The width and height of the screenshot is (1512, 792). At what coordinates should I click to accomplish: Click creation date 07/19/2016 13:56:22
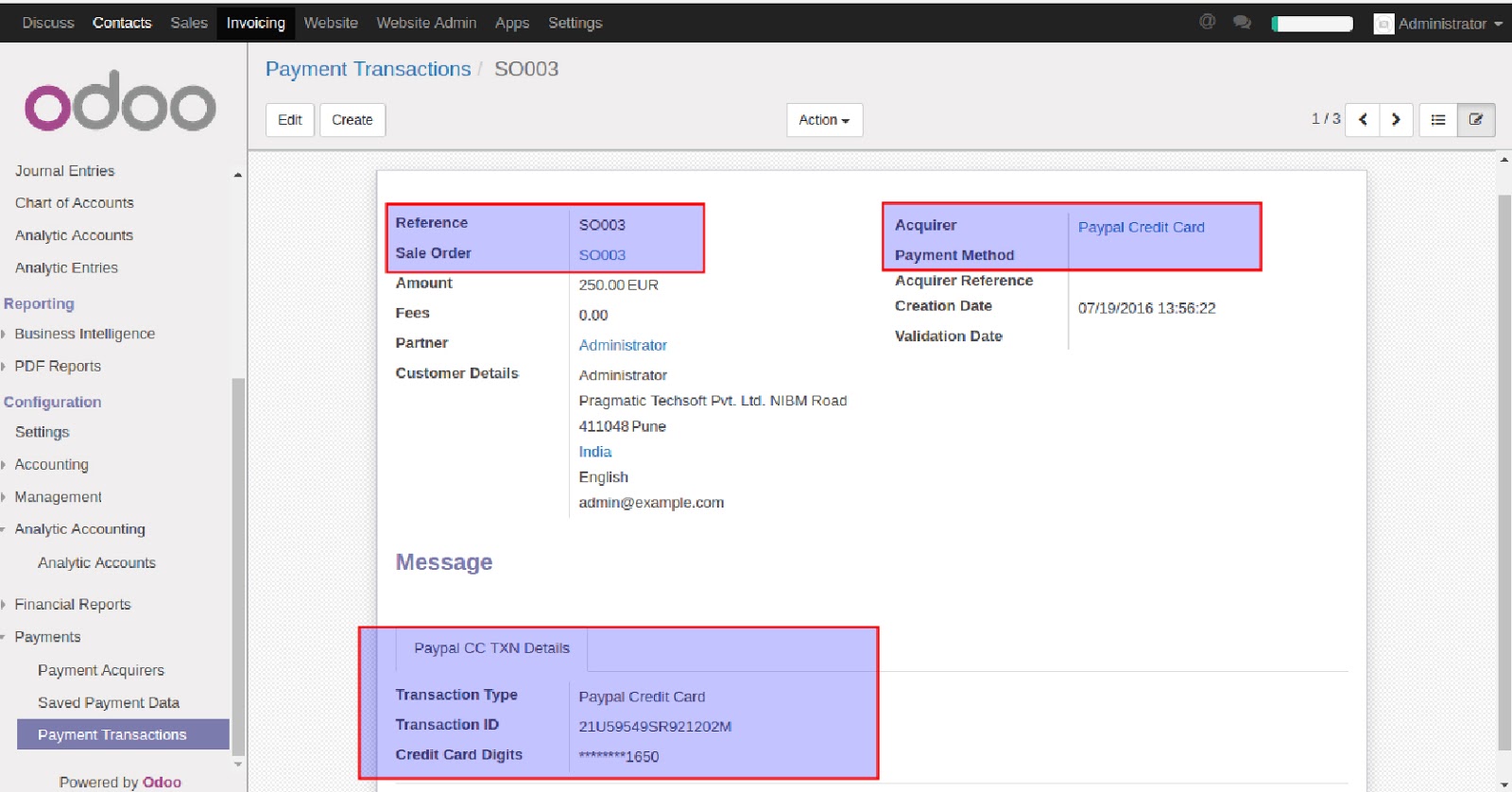point(1146,308)
